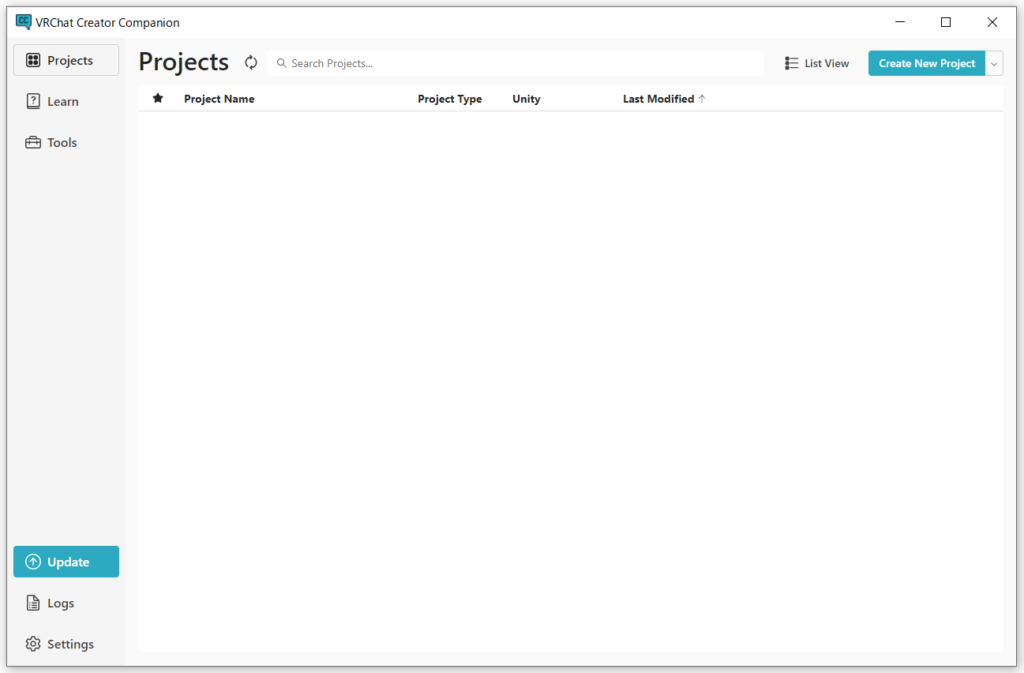
Task: Click the Update button in the sidebar
Action: [x=66, y=561]
